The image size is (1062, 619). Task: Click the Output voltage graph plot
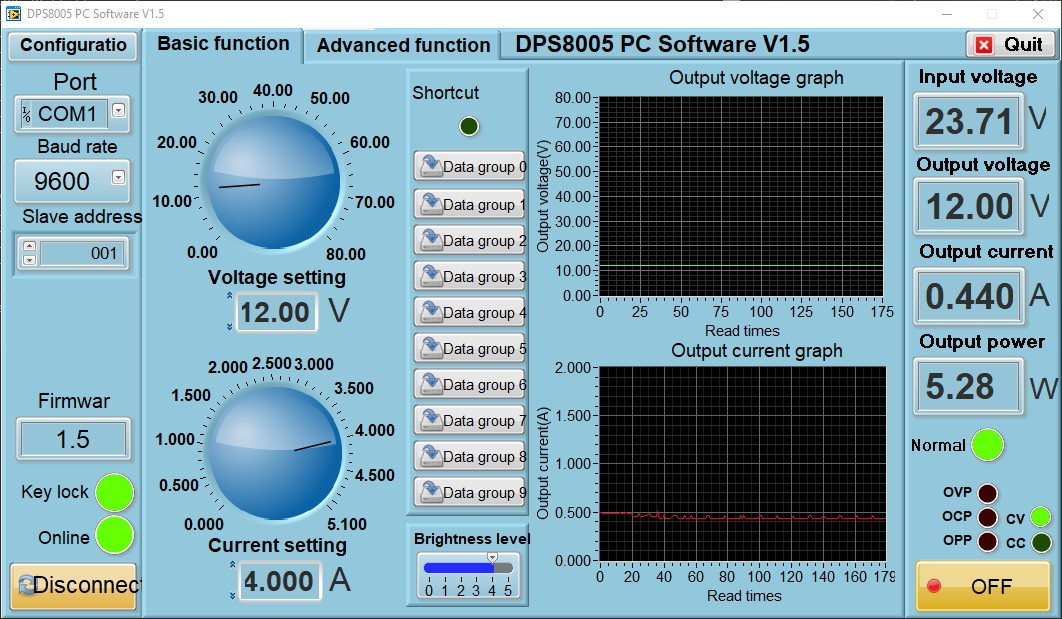[741, 196]
